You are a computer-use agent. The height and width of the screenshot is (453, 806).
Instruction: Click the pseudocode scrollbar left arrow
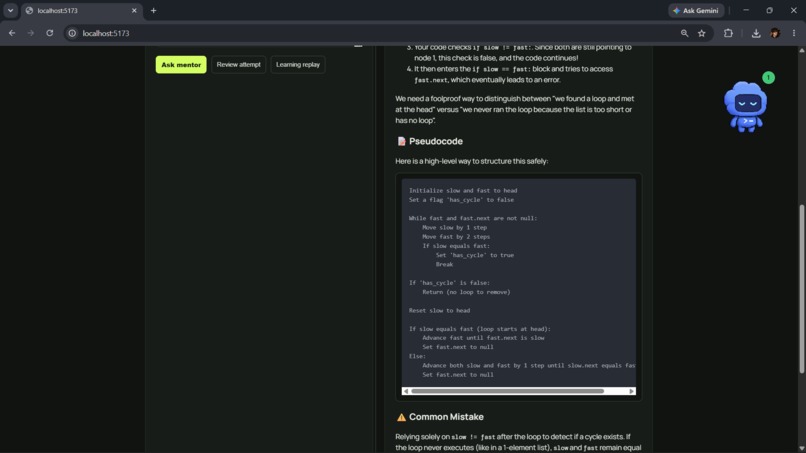(x=406, y=391)
